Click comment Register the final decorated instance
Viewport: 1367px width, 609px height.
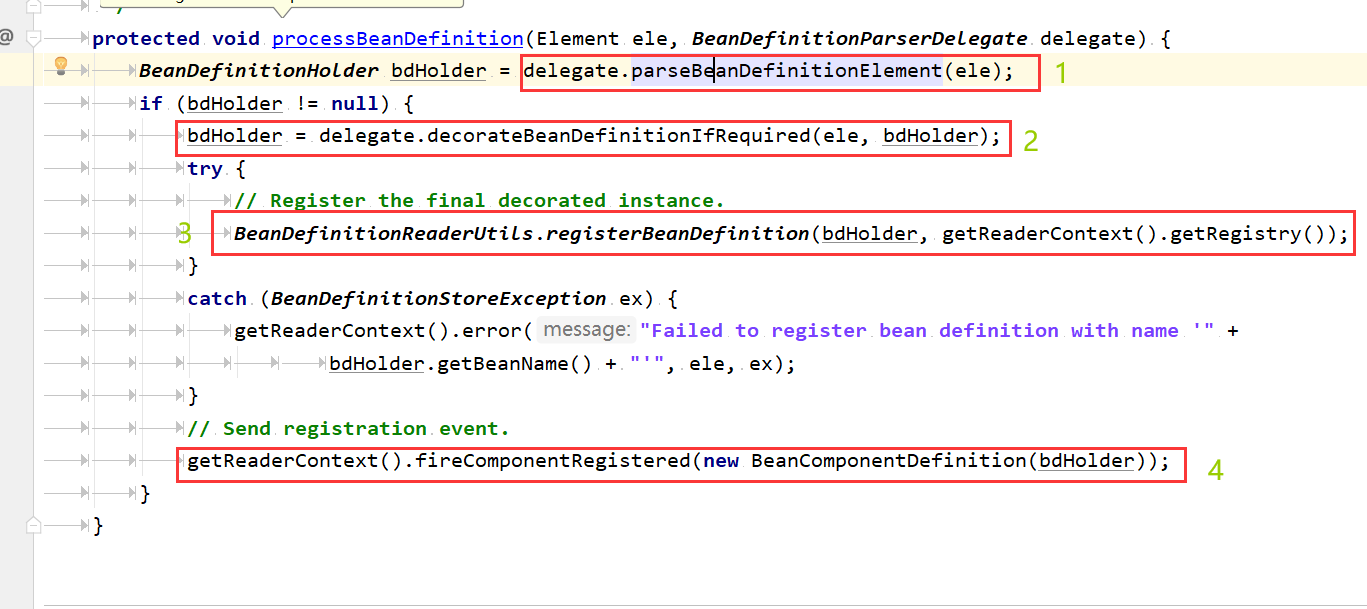coord(480,201)
